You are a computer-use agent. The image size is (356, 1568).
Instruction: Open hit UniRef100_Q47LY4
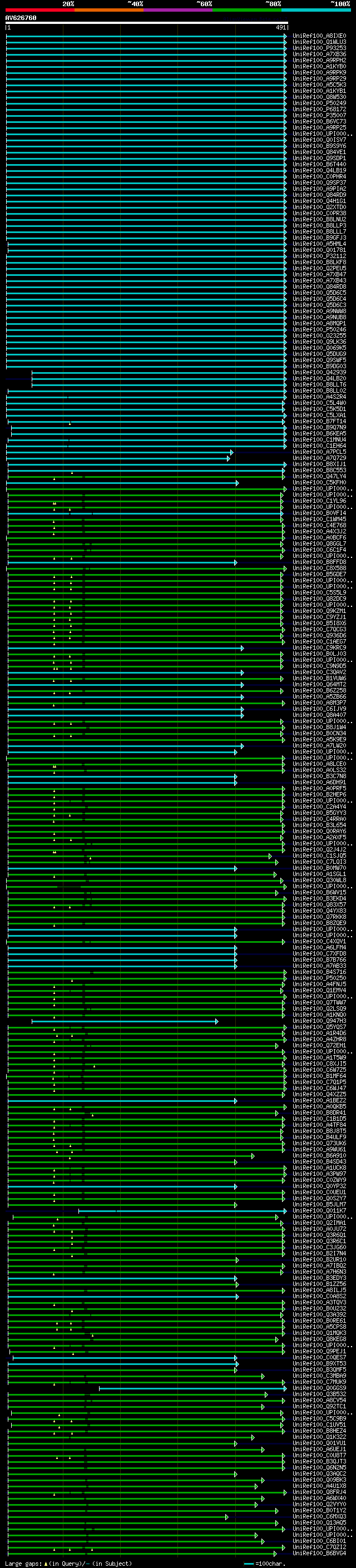[319, 477]
